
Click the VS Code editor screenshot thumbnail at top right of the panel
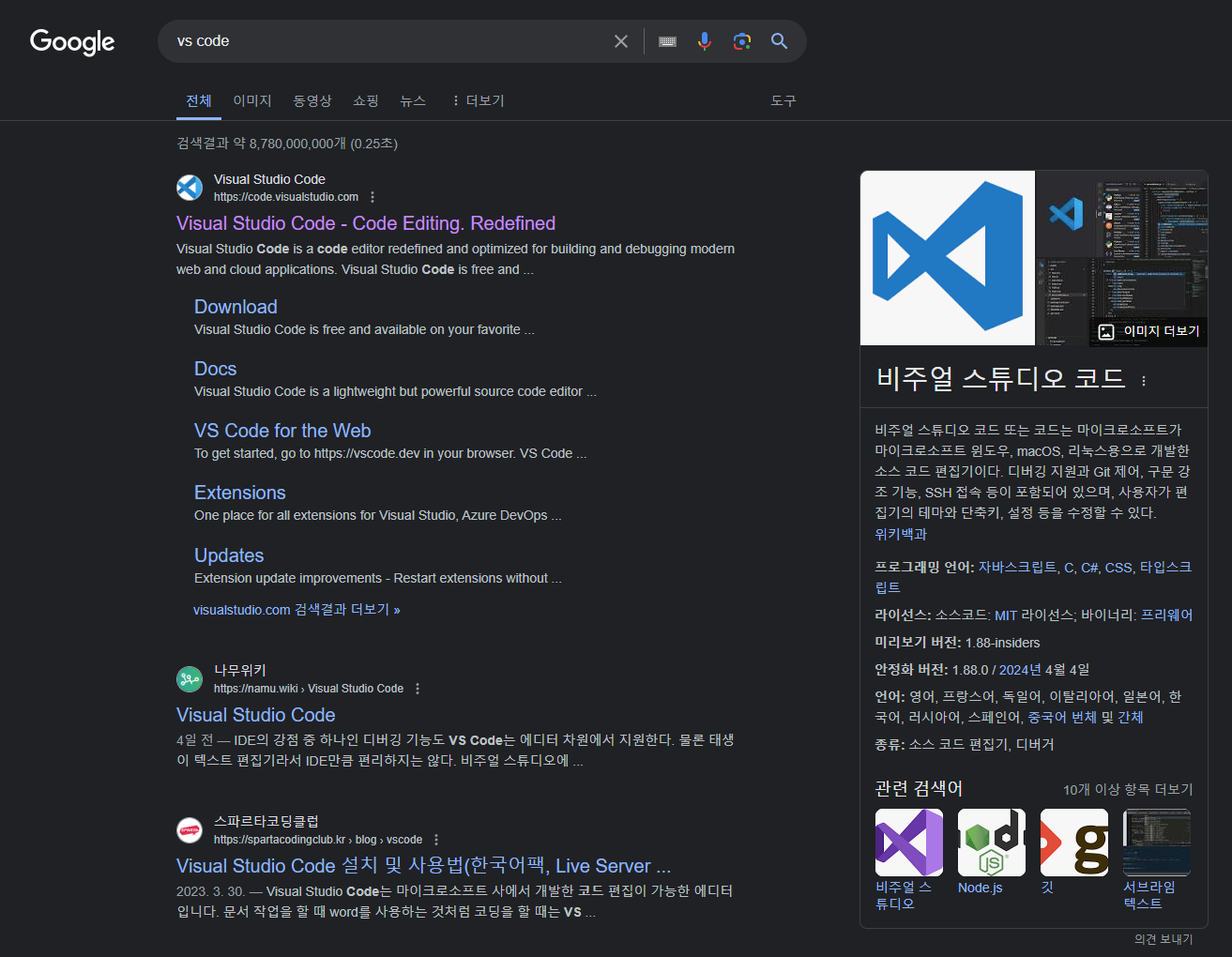[x=1153, y=214]
